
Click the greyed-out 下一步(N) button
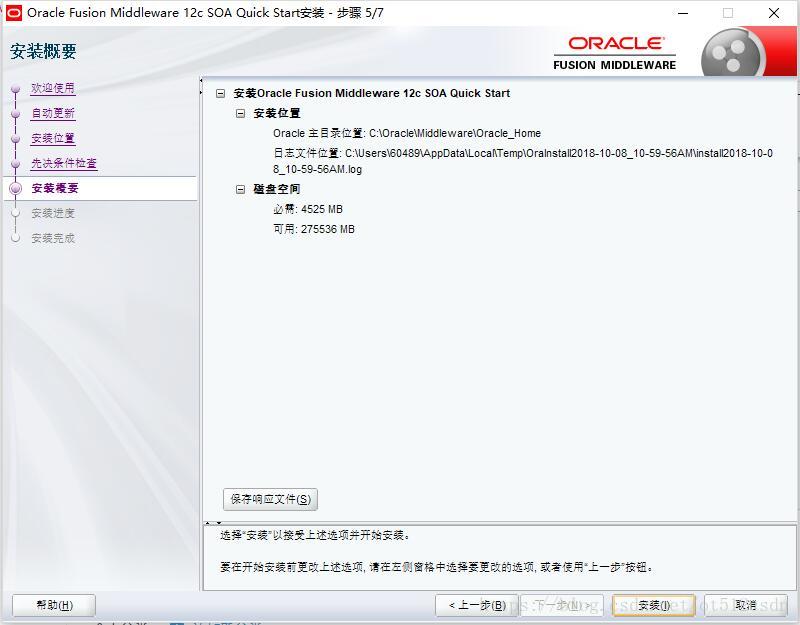[x=562, y=605]
